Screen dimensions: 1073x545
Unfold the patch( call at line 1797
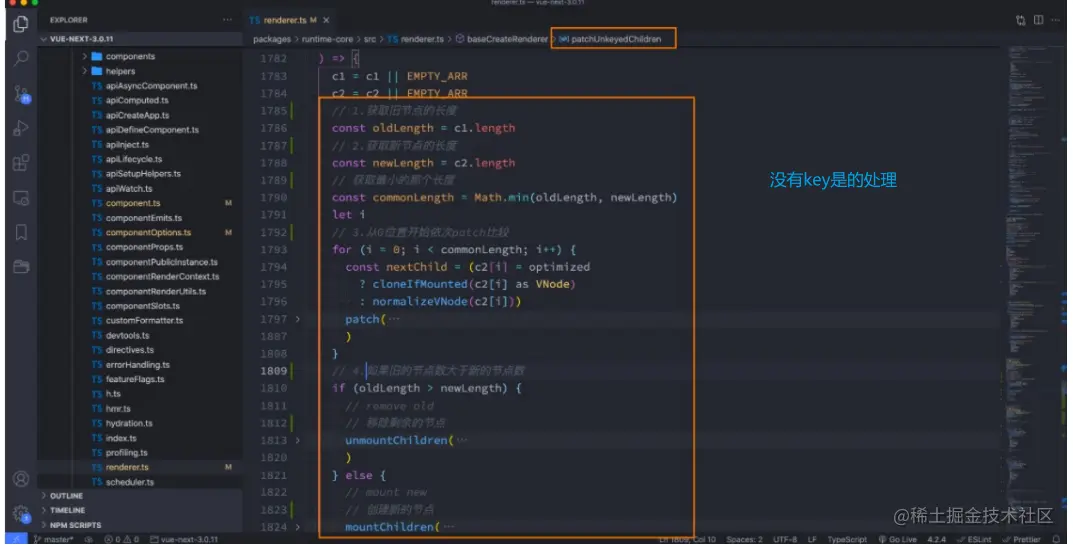pyautogui.click(x=298, y=320)
